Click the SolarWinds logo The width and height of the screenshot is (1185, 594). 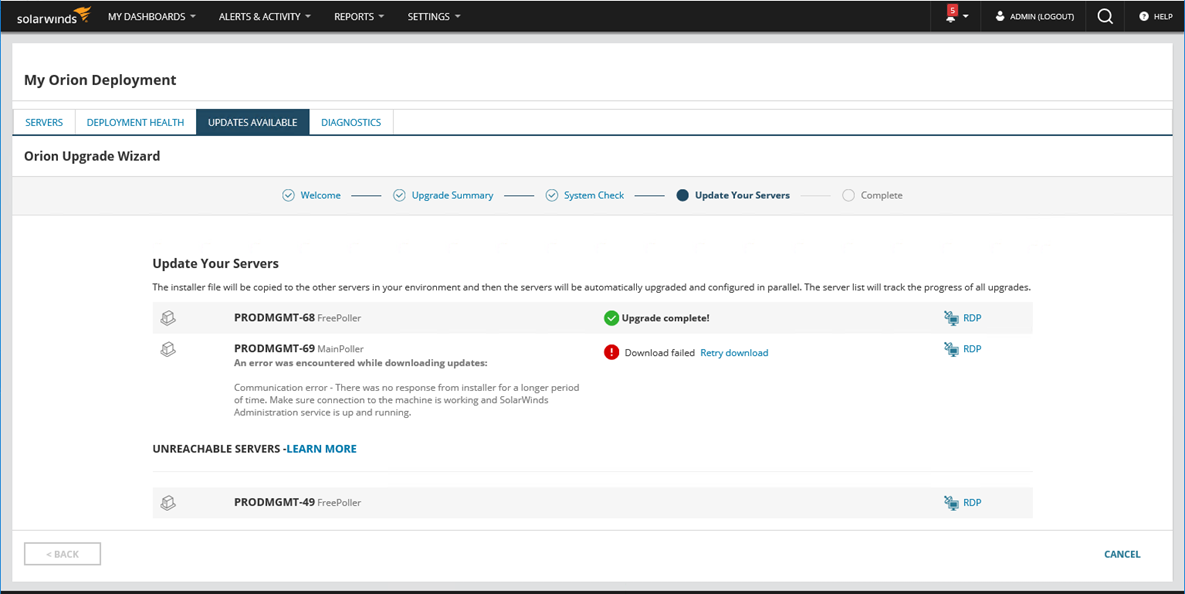point(54,16)
